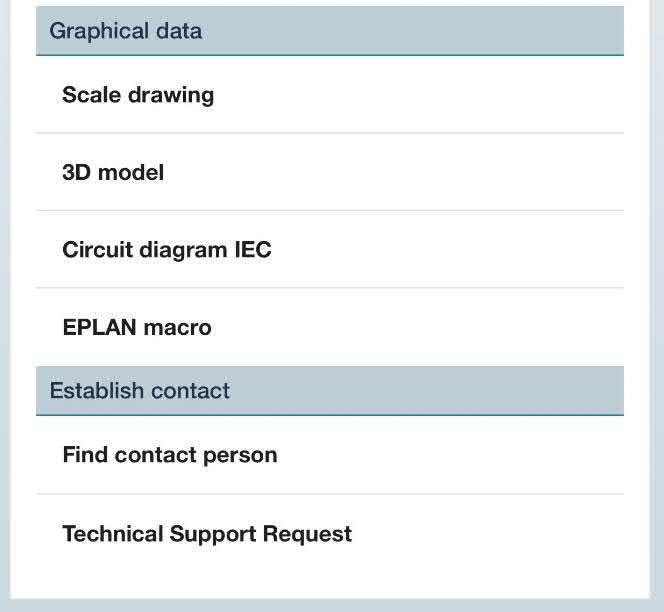
Task: Tap the Technical Support Request row
Action: tap(330, 533)
